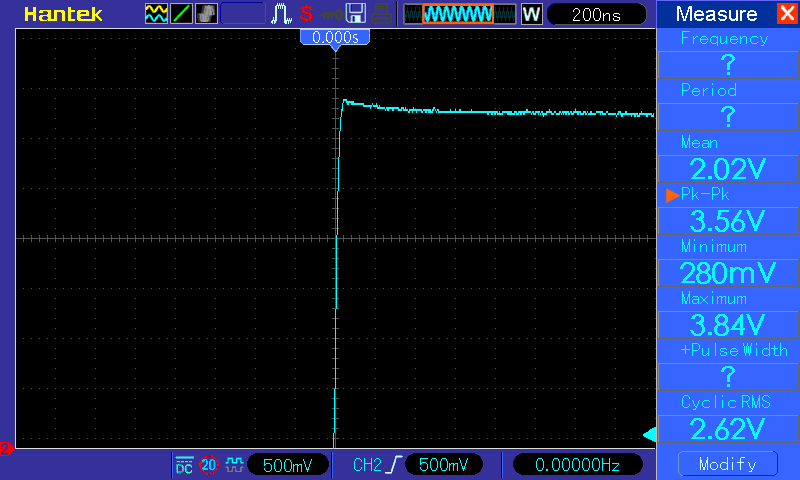Click the red S stop status indicator
The image size is (800, 480).
(307, 14)
